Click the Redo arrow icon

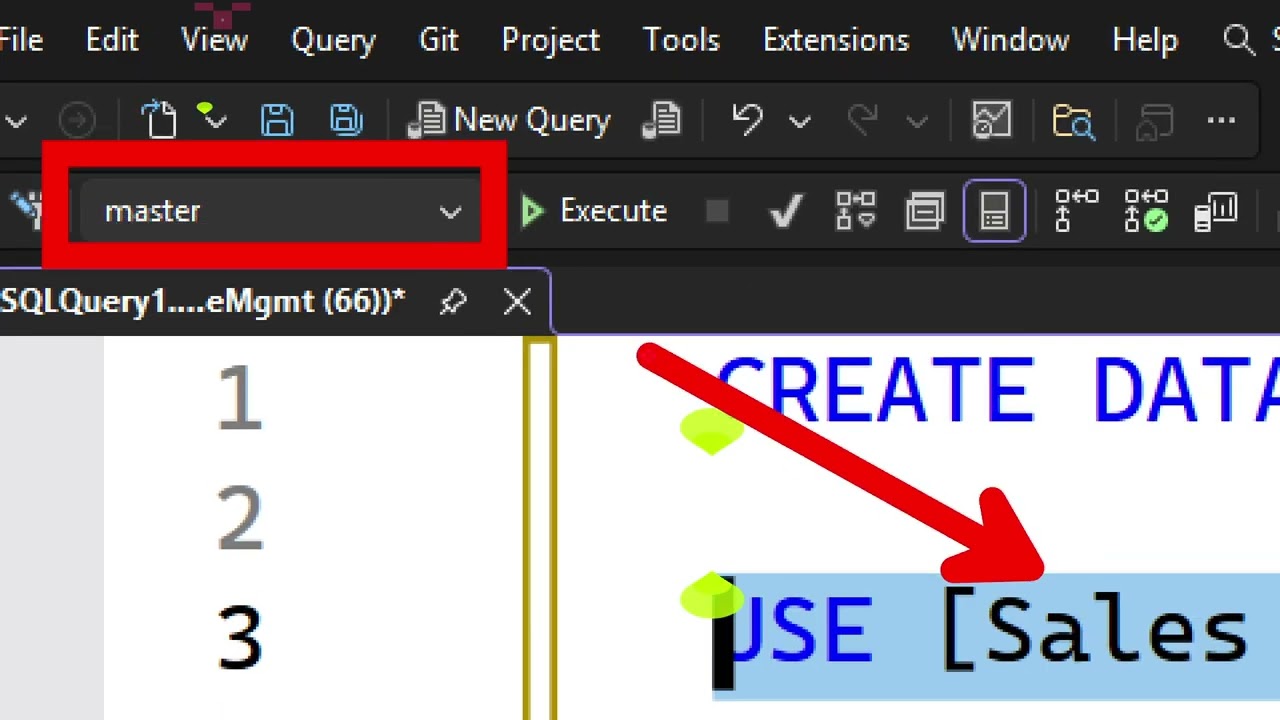(862, 120)
